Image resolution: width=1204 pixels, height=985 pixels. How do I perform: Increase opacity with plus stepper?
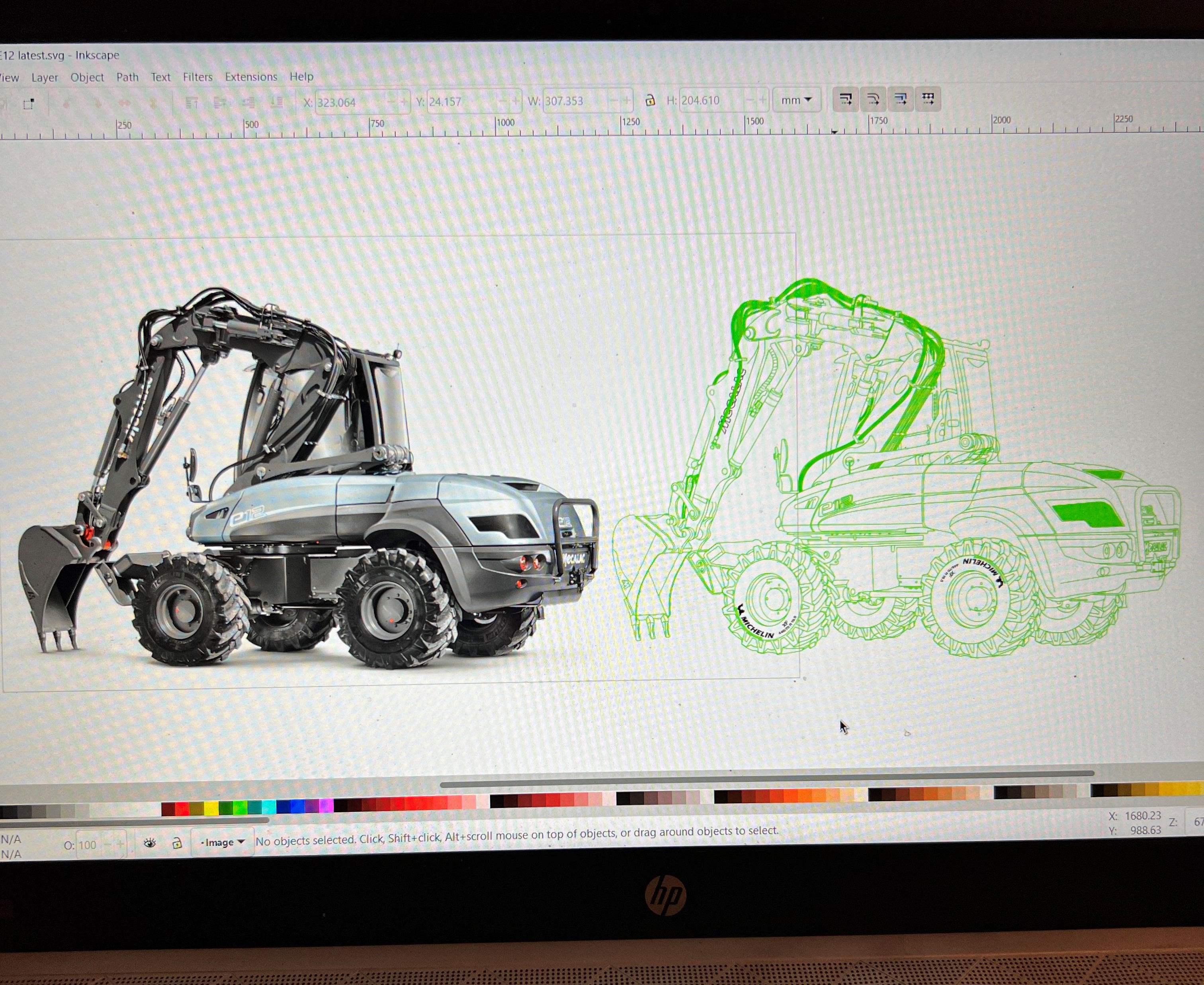tap(120, 844)
